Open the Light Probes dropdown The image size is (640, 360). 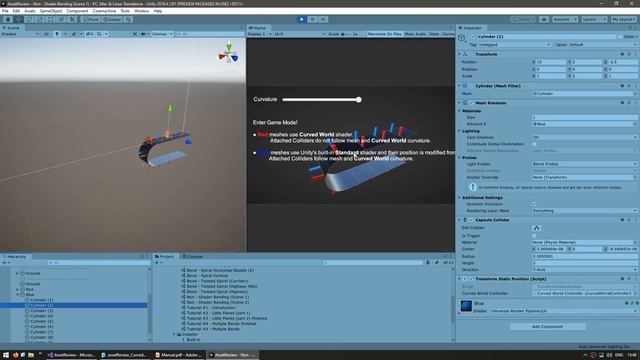pos(584,164)
